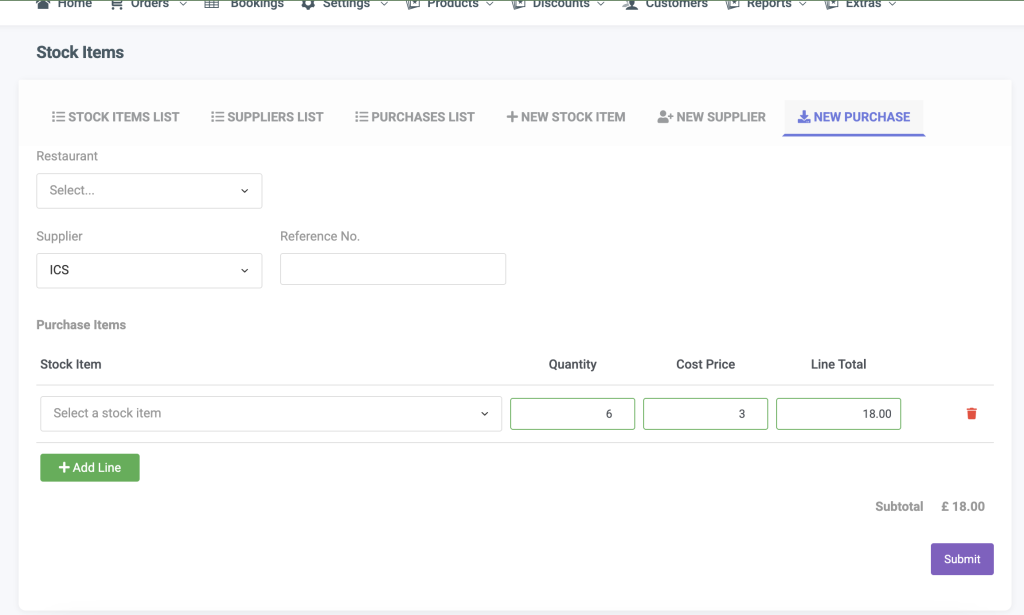Submit the purchase form
1024x615 pixels.
961,559
